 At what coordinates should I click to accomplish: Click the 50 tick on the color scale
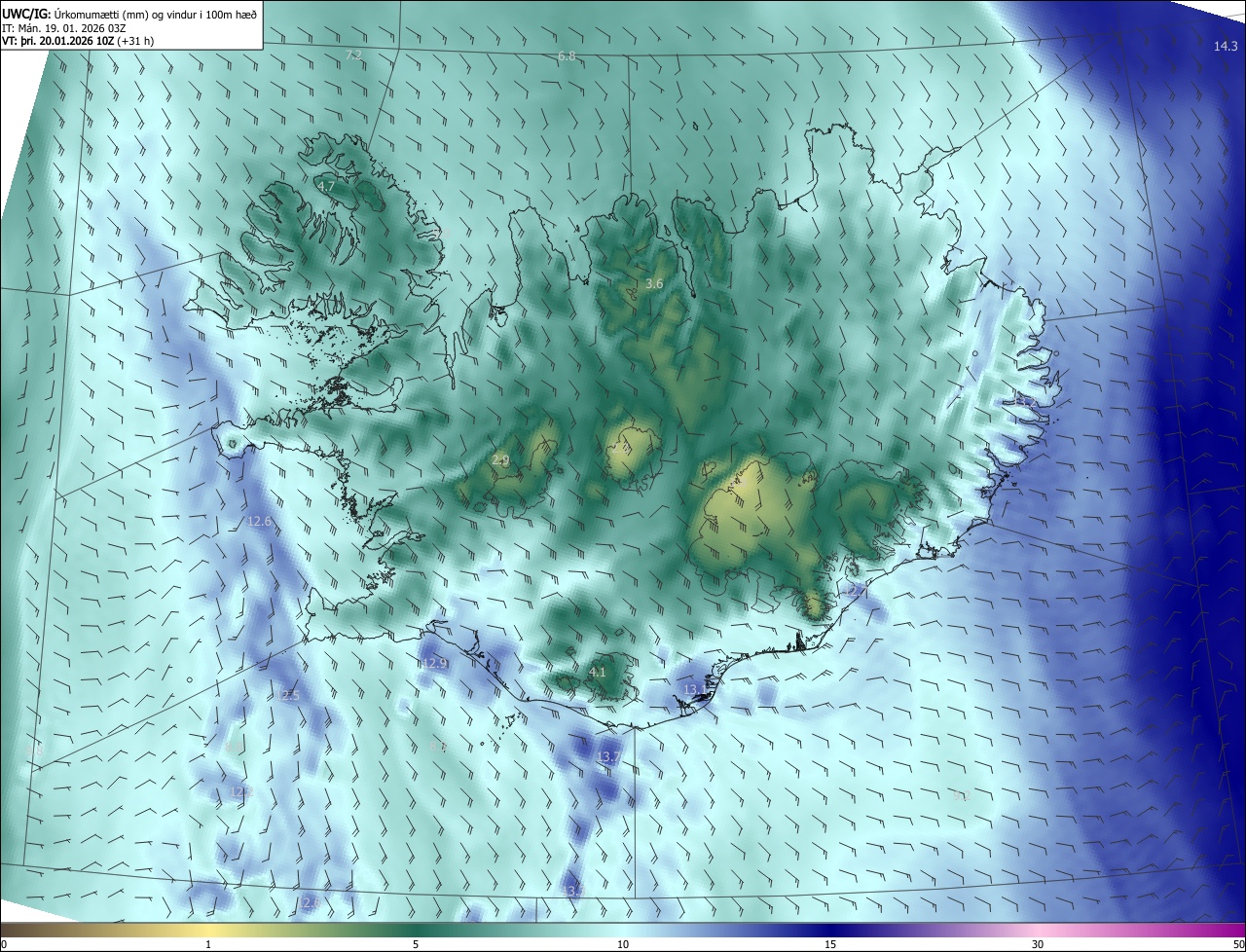click(1238, 945)
